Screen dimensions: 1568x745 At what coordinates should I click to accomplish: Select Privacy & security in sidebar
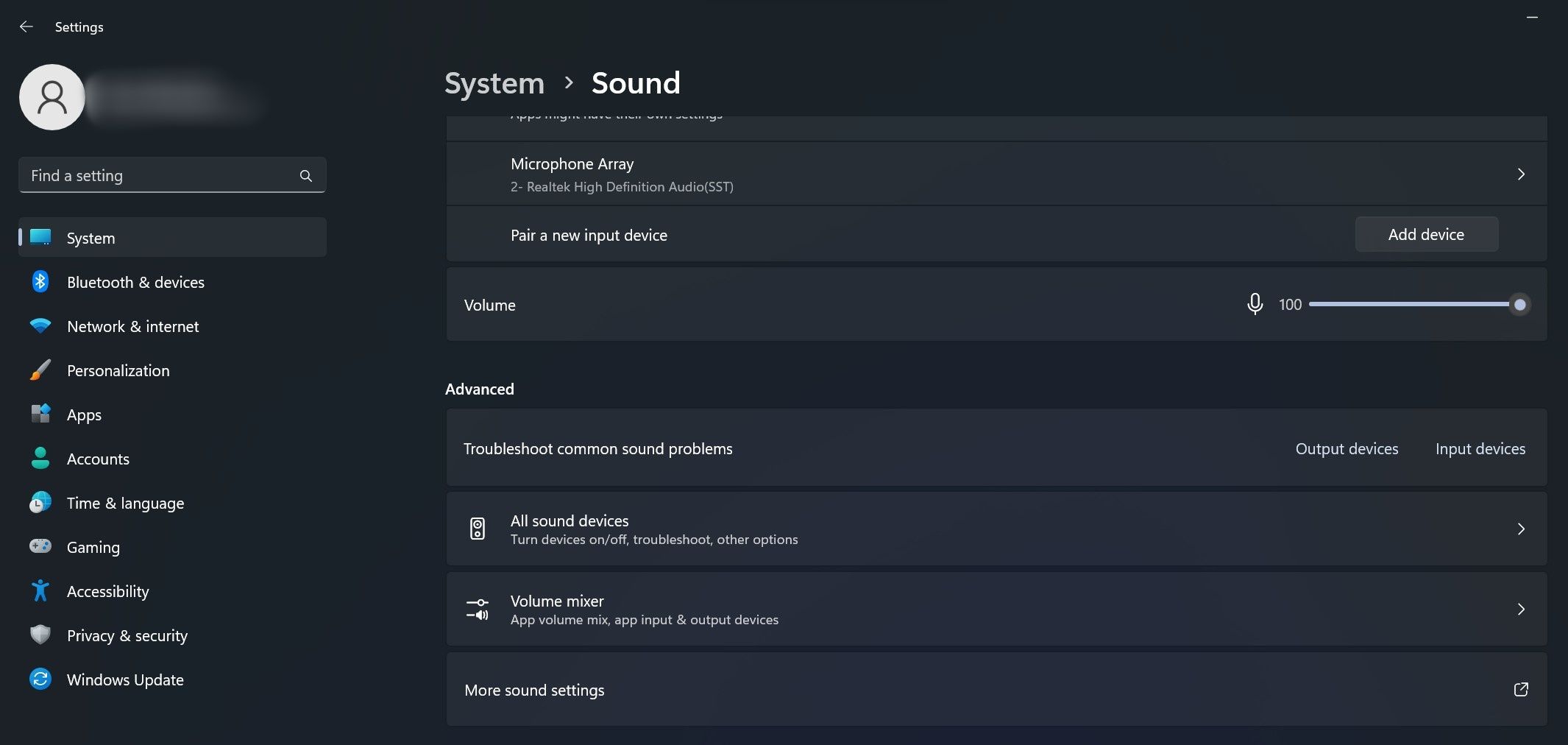[x=127, y=635]
